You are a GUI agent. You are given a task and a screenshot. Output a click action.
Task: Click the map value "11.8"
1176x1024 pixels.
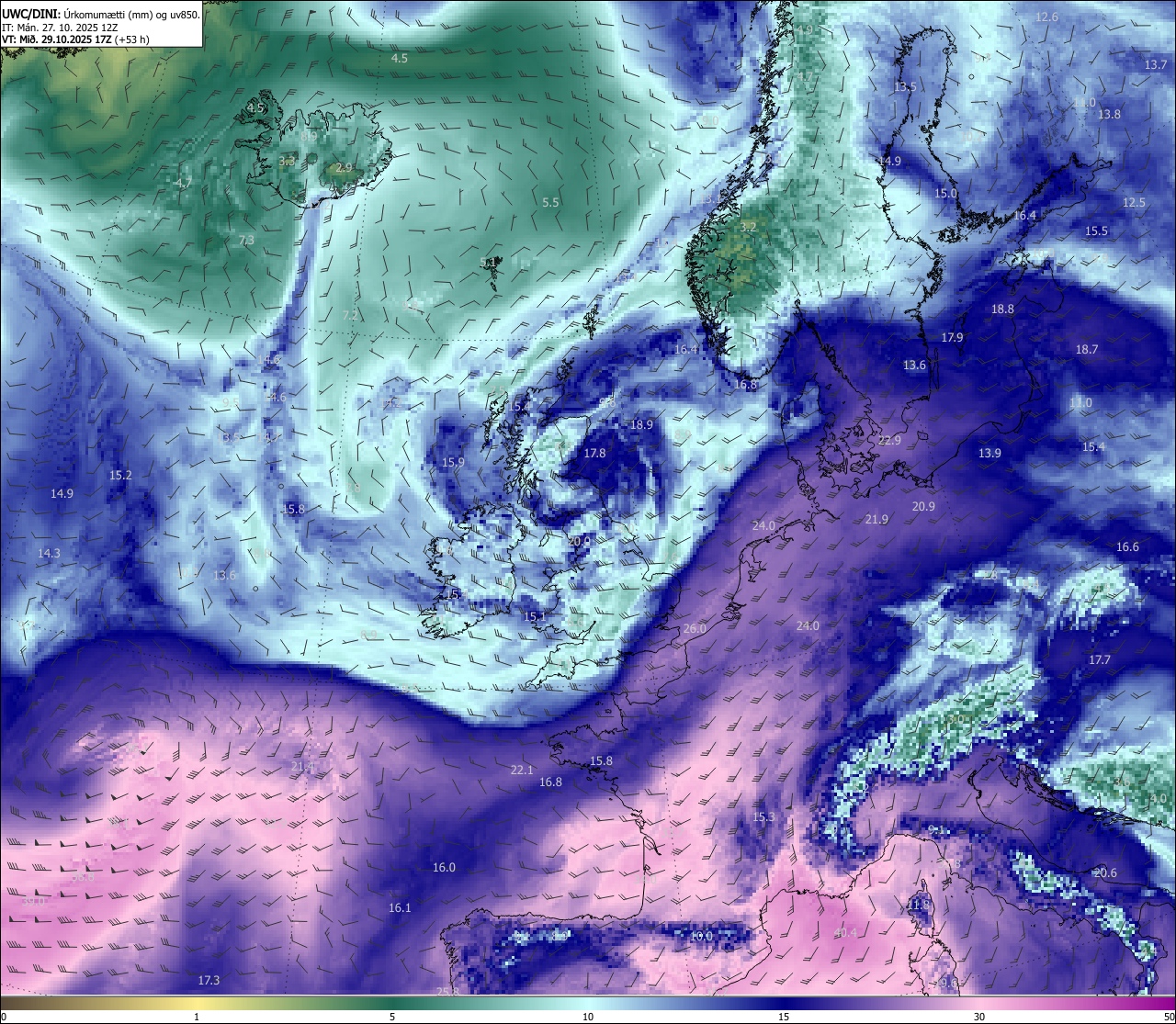tap(918, 906)
